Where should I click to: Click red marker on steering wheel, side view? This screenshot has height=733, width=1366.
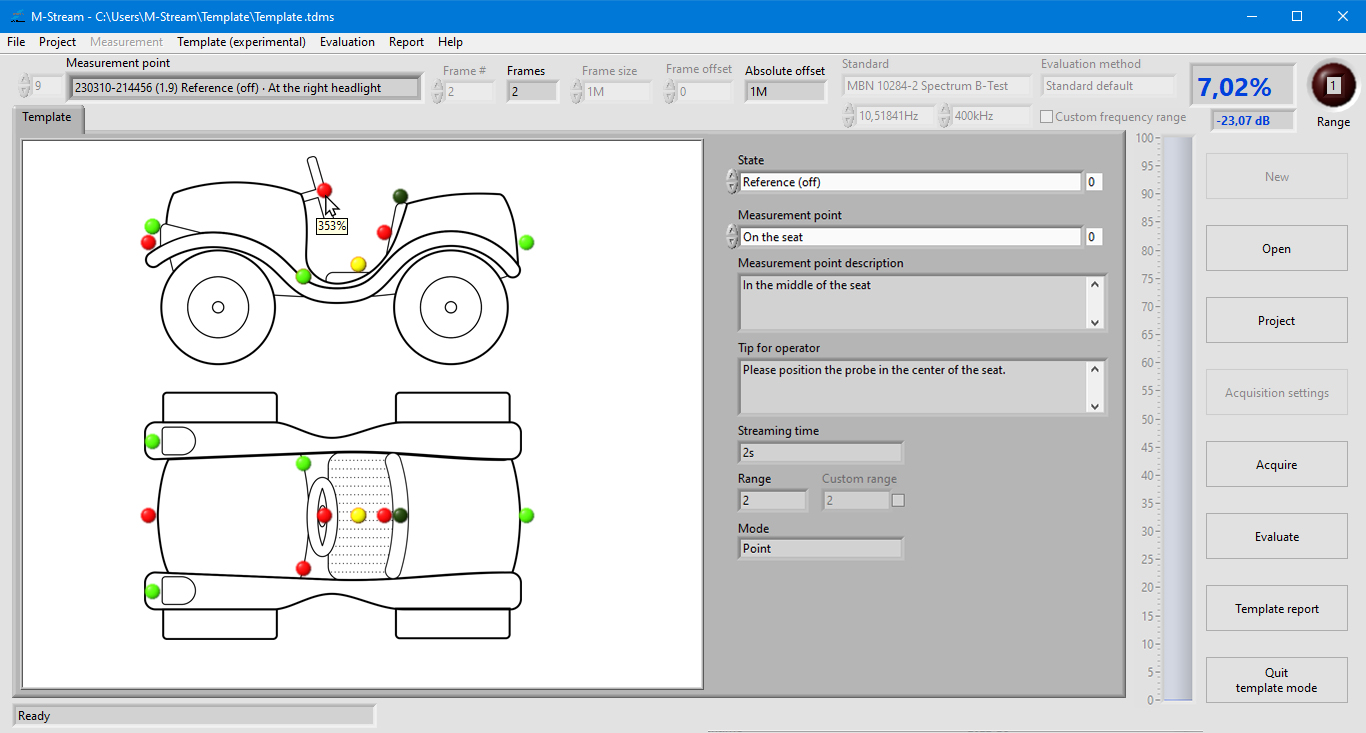pos(324,190)
